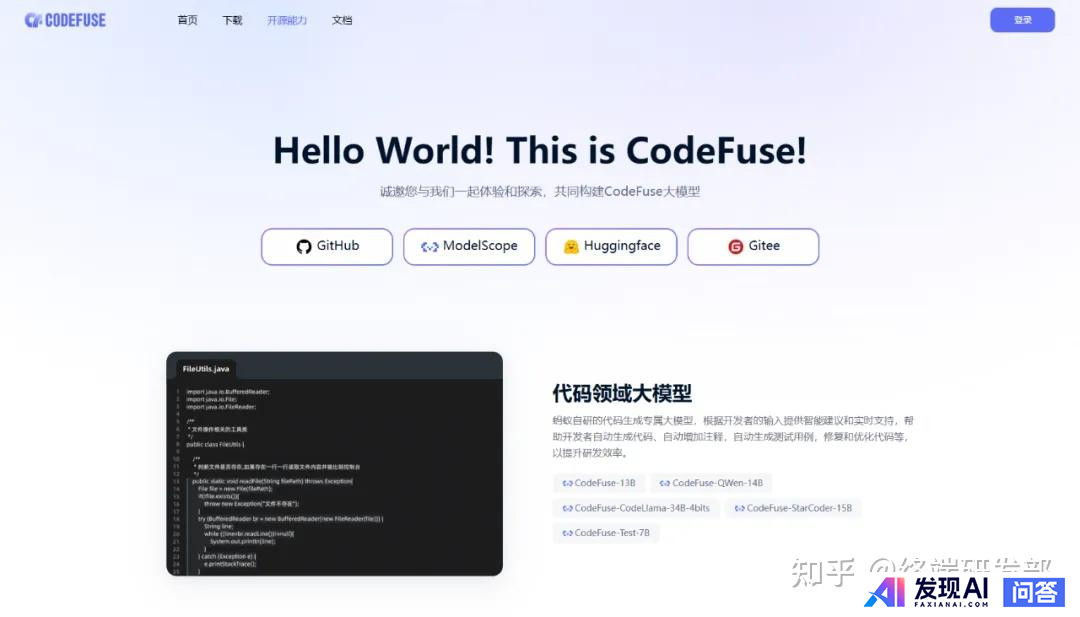Select the FileUtils.java editor tab
Screen dimensions: 1080x617
(x=206, y=369)
